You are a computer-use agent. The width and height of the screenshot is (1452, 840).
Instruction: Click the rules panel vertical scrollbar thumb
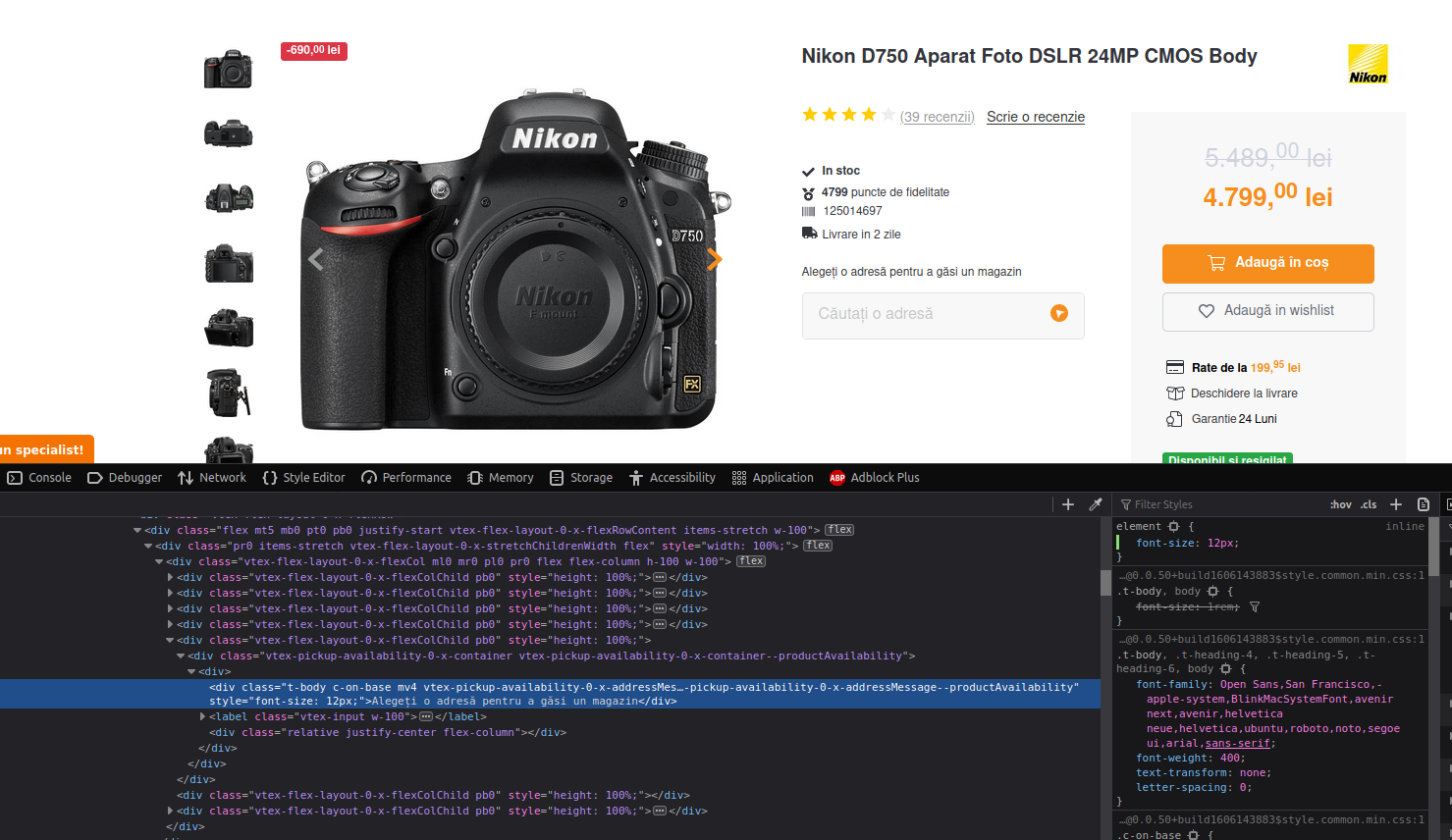click(1433, 547)
